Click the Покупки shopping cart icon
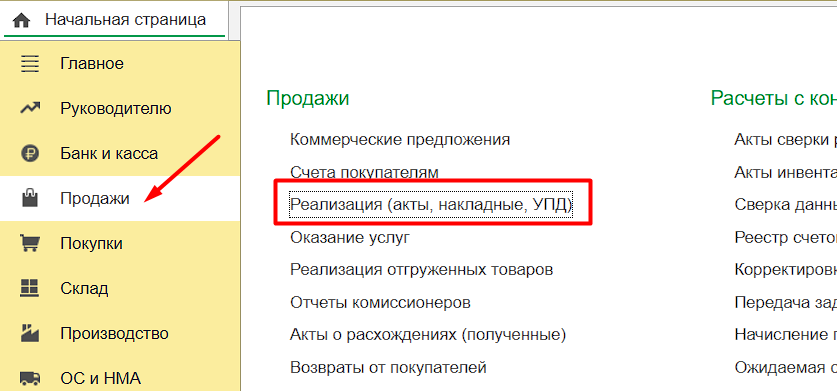The height and width of the screenshot is (391, 837). pyautogui.click(x=30, y=244)
